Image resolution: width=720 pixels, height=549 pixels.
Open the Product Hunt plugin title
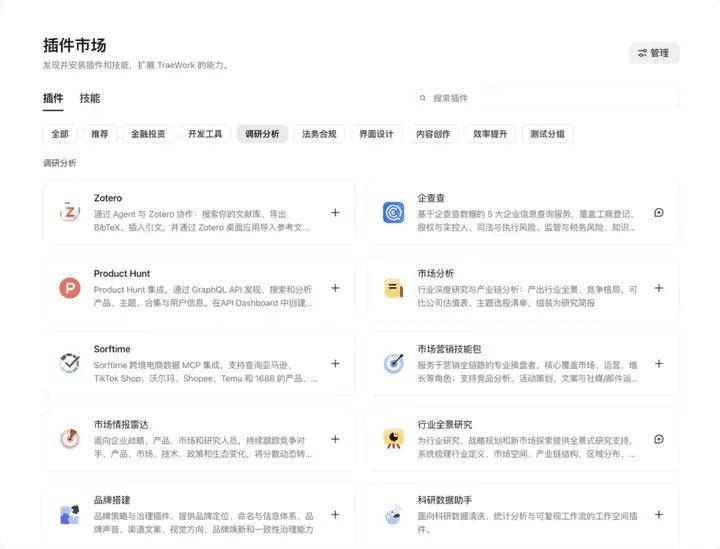click(x=122, y=274)
